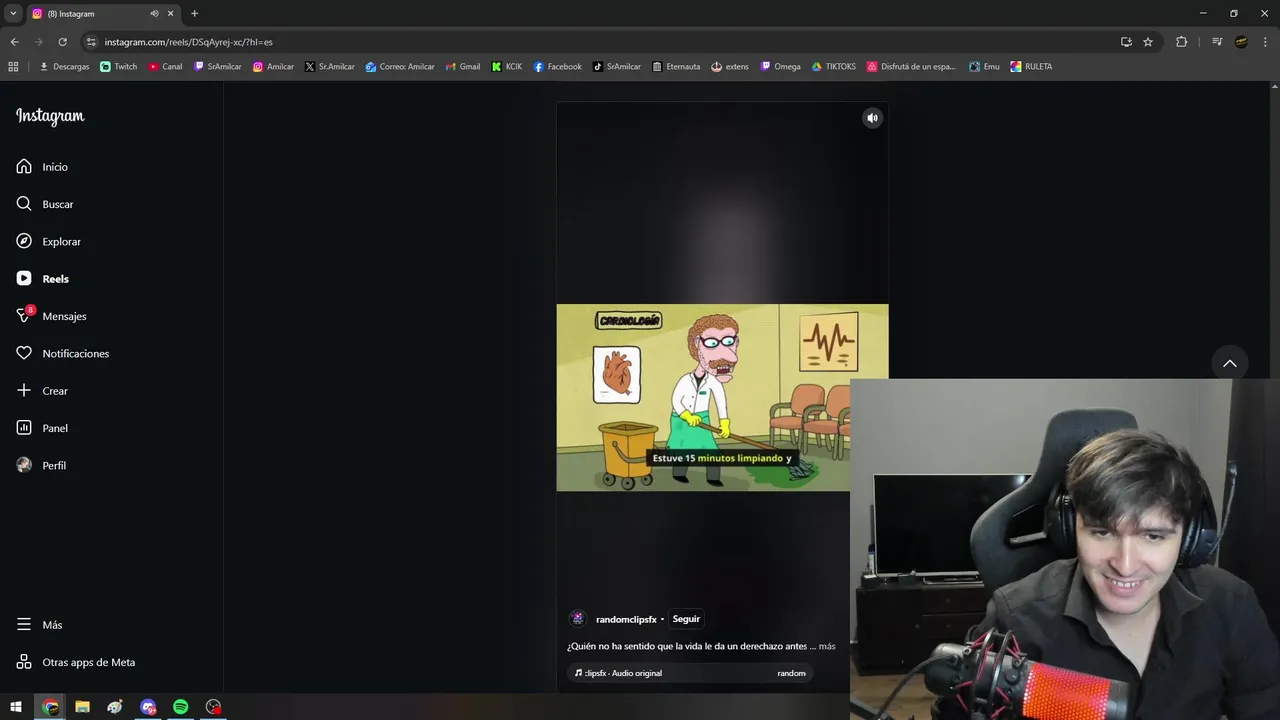This screenshot has width=1280, height=720.
Task: Open the Amilcar Instagram bookmark
Action: [273, 67]
